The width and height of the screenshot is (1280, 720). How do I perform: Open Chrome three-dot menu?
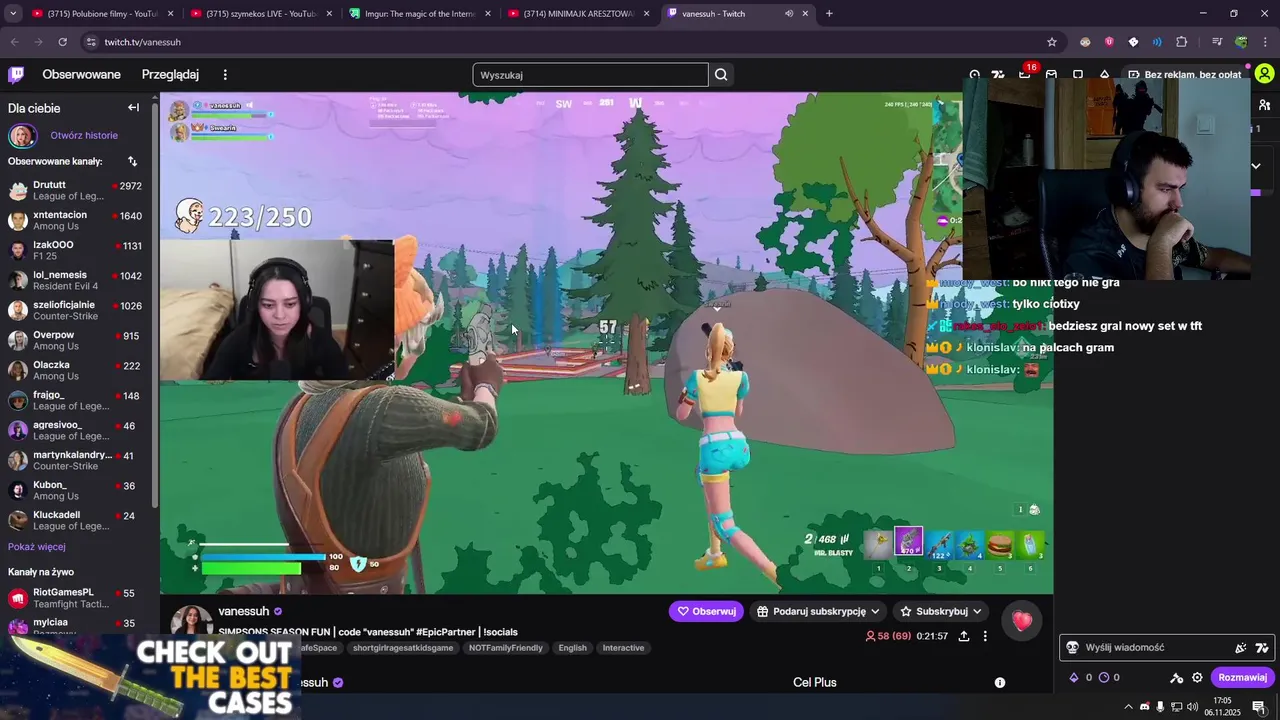pyautogui.click(x=1265, y=42)
